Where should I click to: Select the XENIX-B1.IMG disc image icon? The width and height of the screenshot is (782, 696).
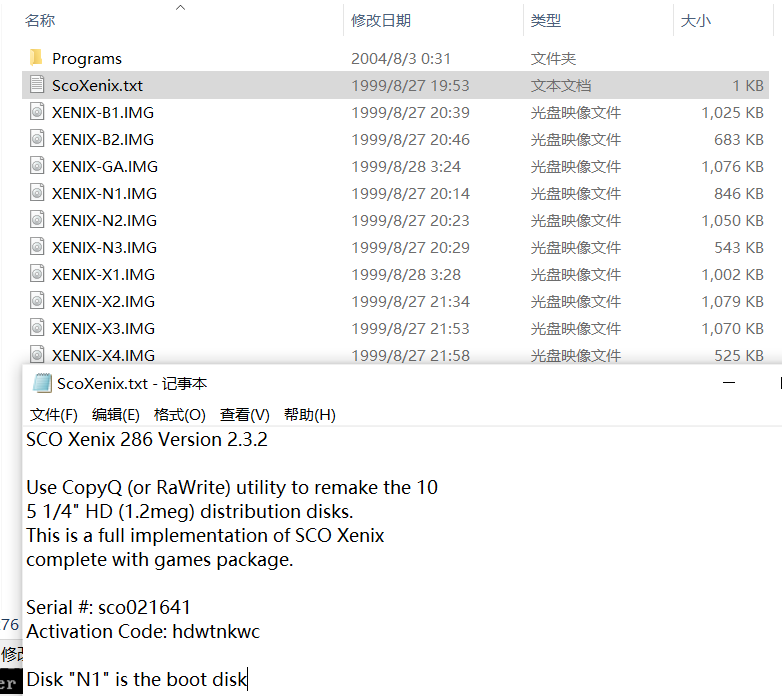click(x=37, y=112)
